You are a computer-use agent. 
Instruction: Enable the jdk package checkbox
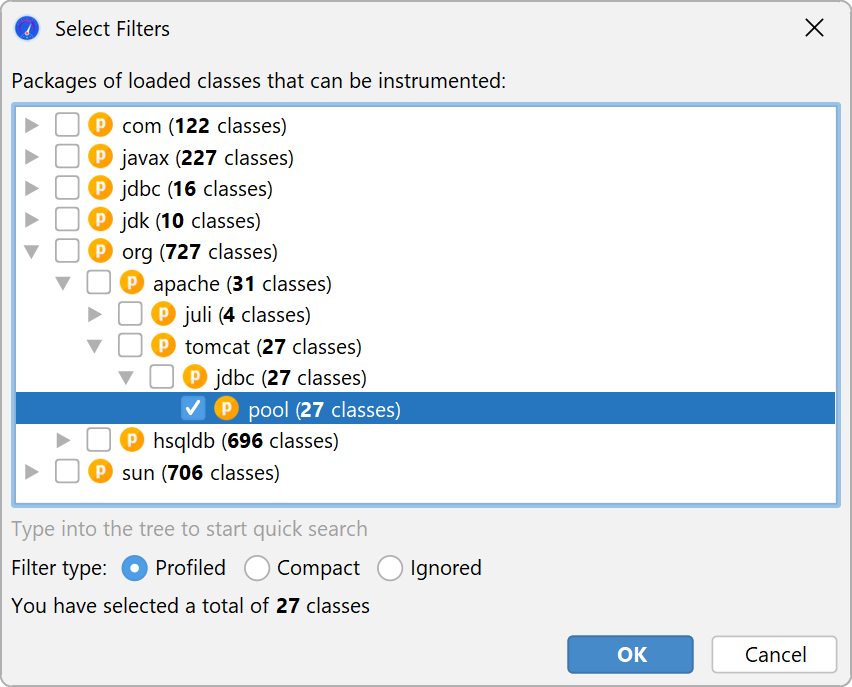point(67,220)
